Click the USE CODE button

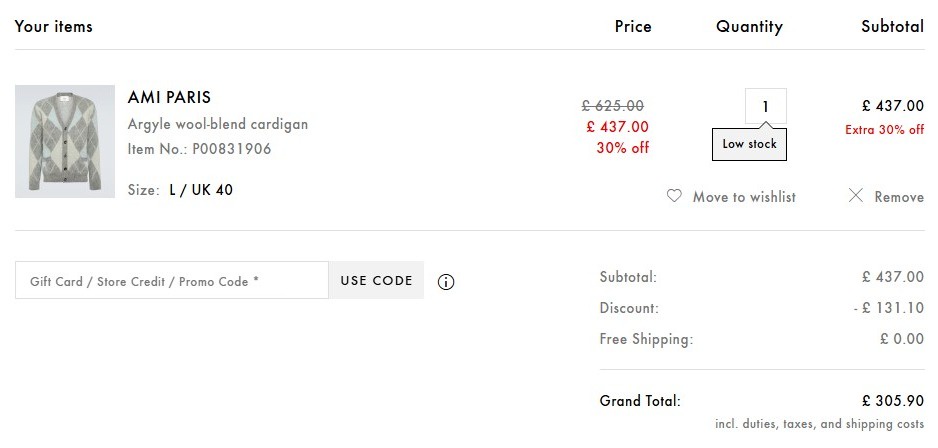coord(376,280)
